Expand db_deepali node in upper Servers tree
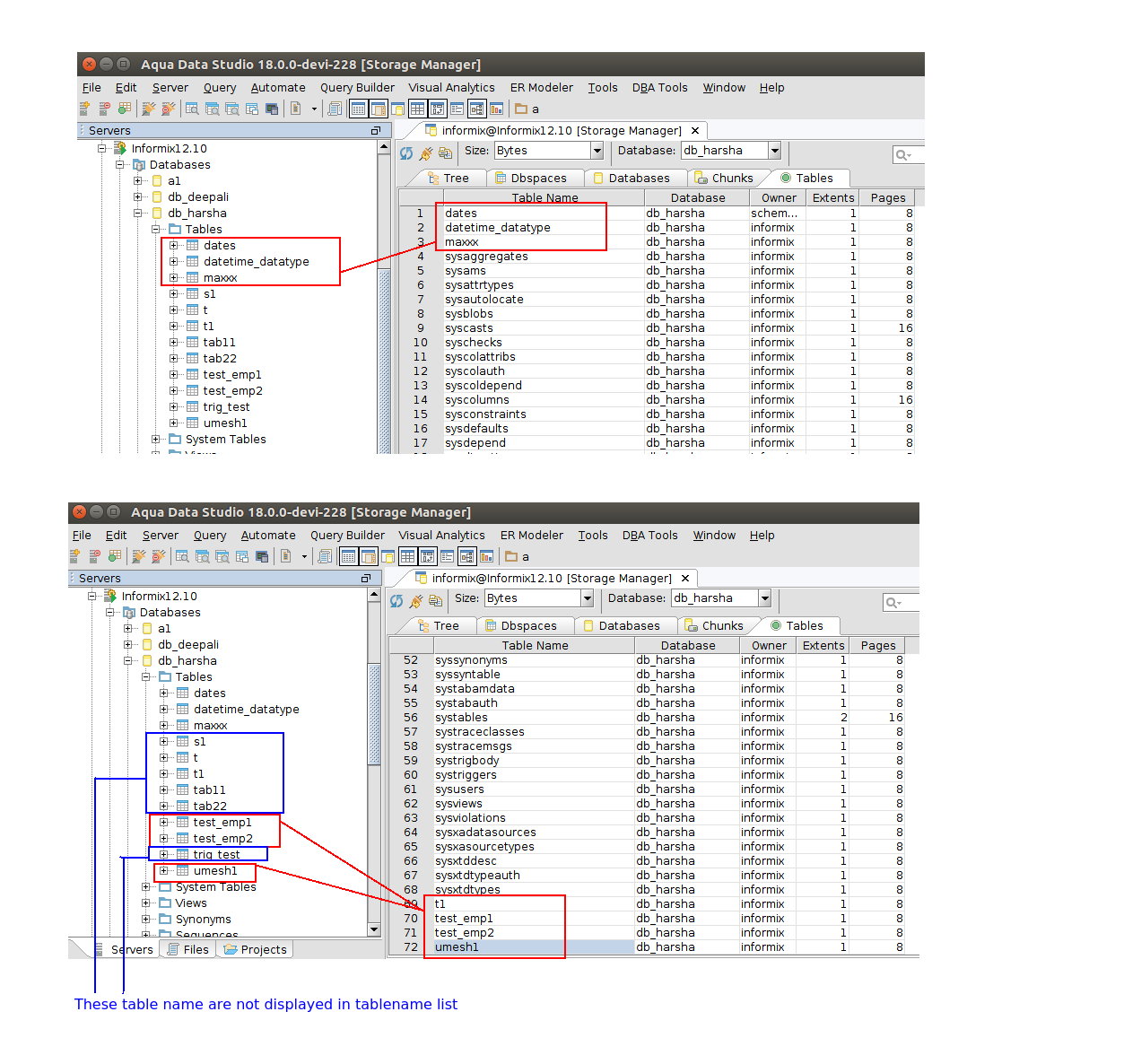Screen dimensions: 1141x1064 coord(138,197)
